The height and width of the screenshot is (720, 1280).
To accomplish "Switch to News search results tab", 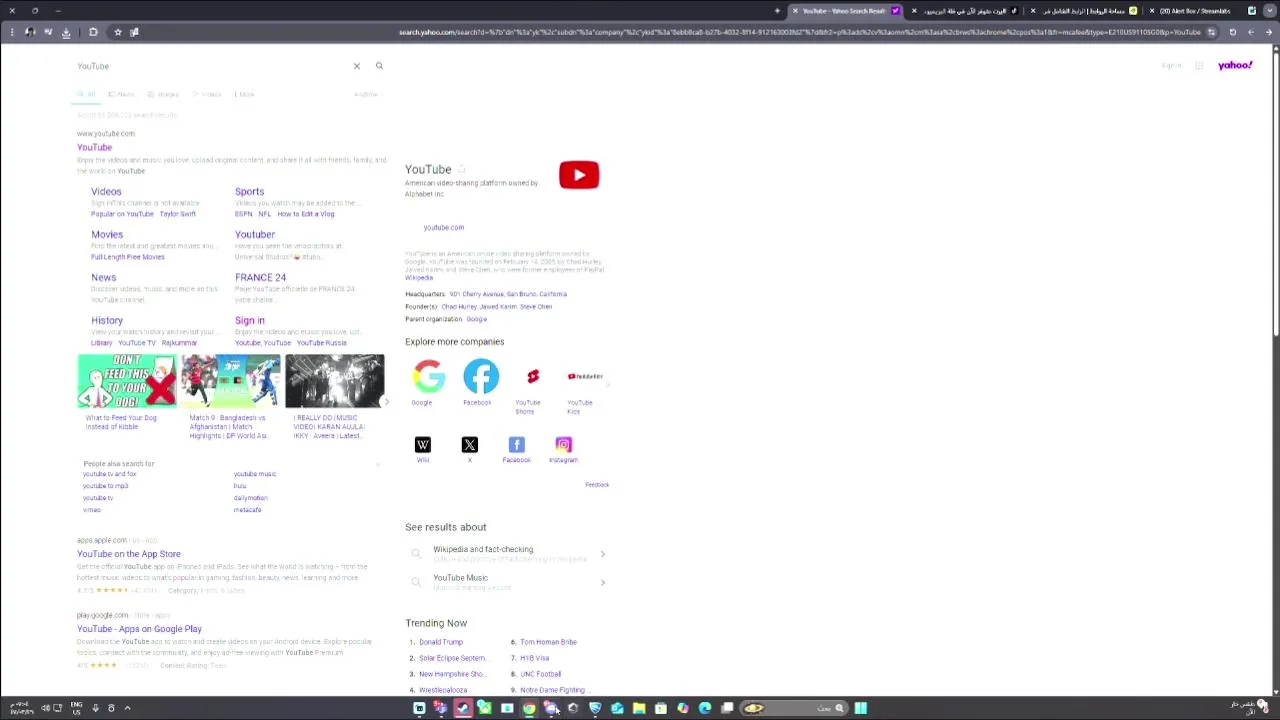I will pos(121,94).
